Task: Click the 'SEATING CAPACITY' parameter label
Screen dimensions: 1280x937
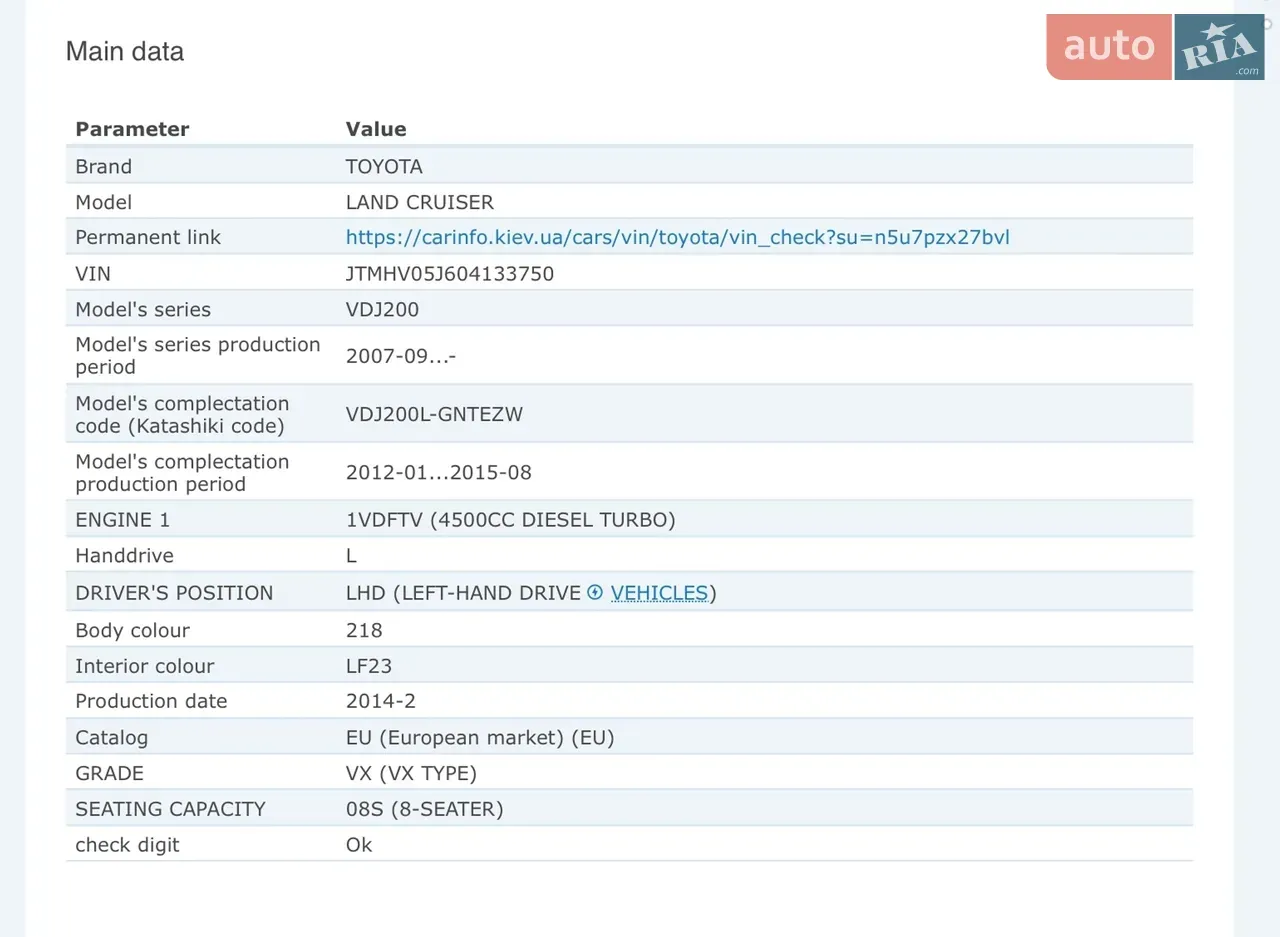Action: coord(171,809)
